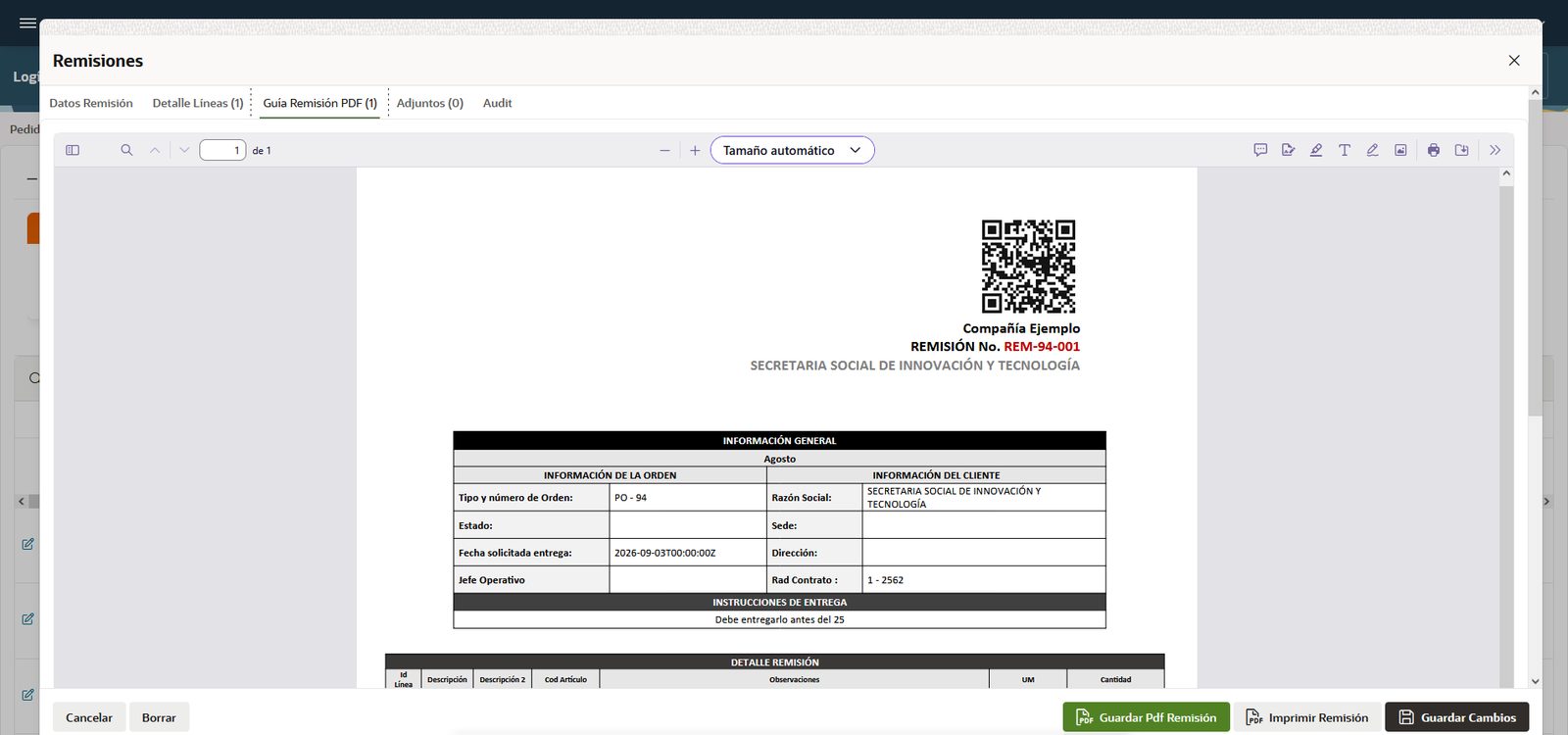Zoom out the PDF document
1568x735 pixels.
(664, 150)
